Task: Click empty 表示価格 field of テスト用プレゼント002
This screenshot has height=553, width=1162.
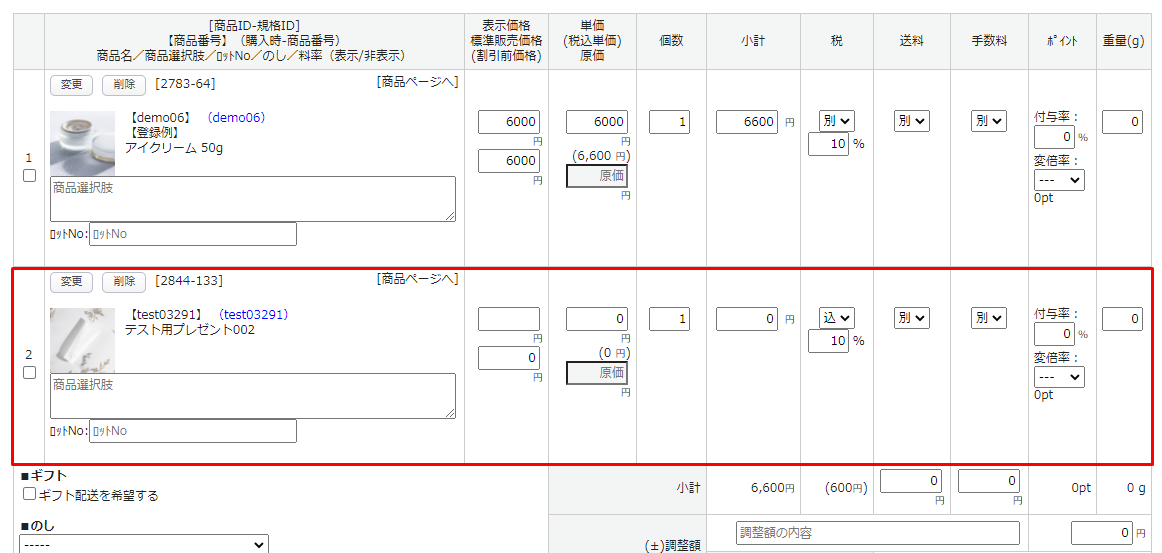Action: [509, 319]
